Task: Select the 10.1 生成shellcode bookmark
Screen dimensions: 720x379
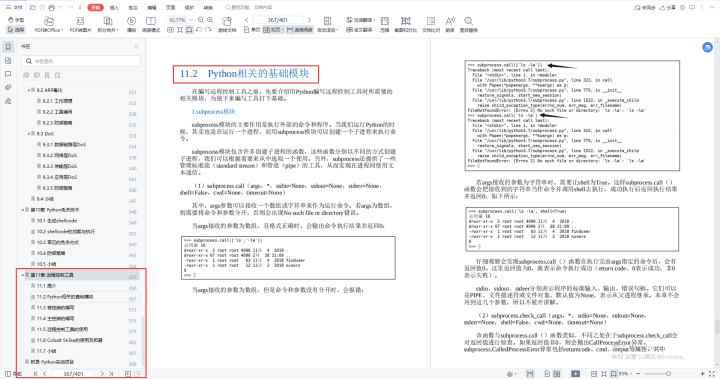Action: coord(56,221)
